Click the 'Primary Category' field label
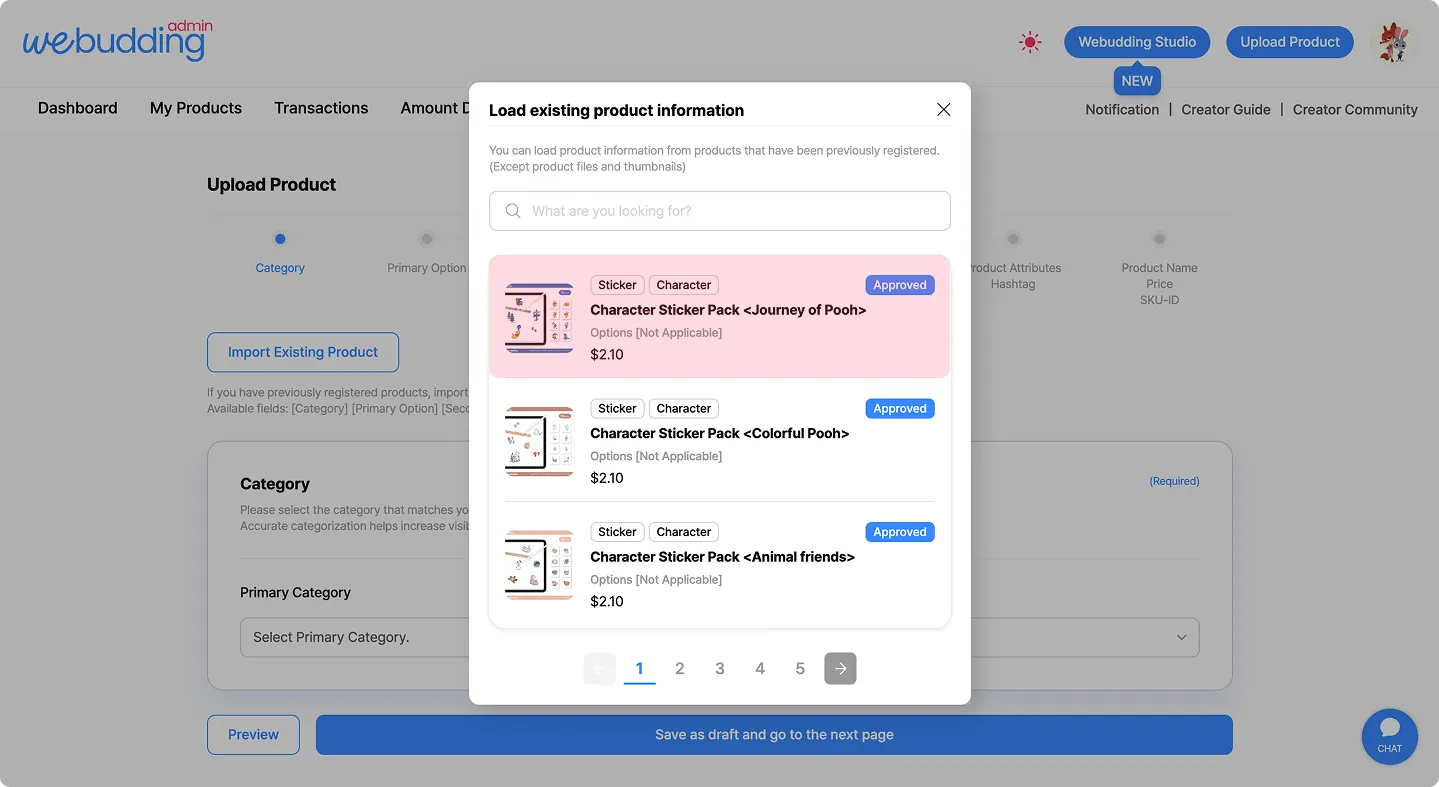This screenshot has height=787, width=1439. pyautogui.click(x=295, y=592)
